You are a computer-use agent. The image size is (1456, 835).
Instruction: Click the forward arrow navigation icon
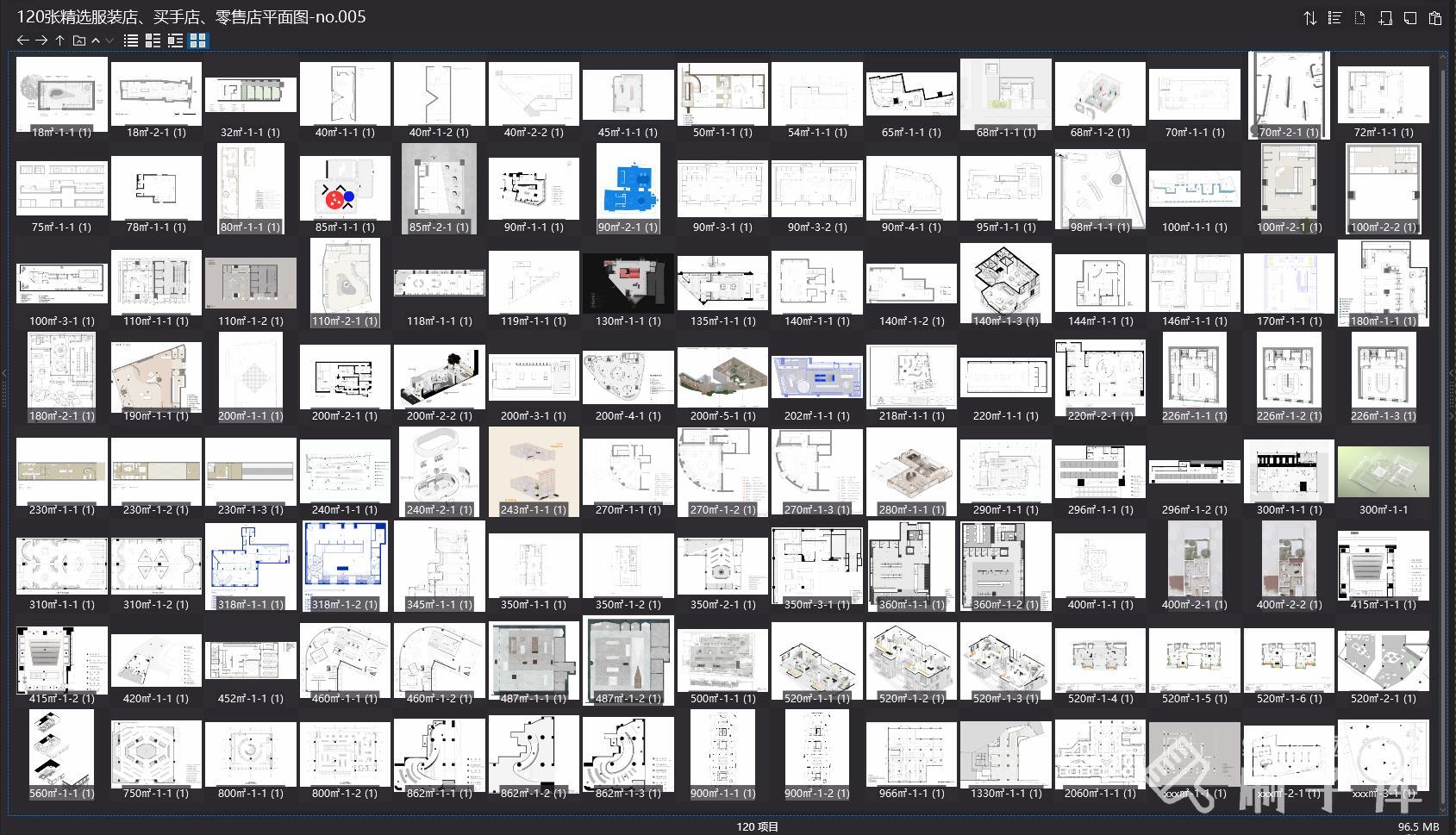pyautogui.click(x=41, y=41)
